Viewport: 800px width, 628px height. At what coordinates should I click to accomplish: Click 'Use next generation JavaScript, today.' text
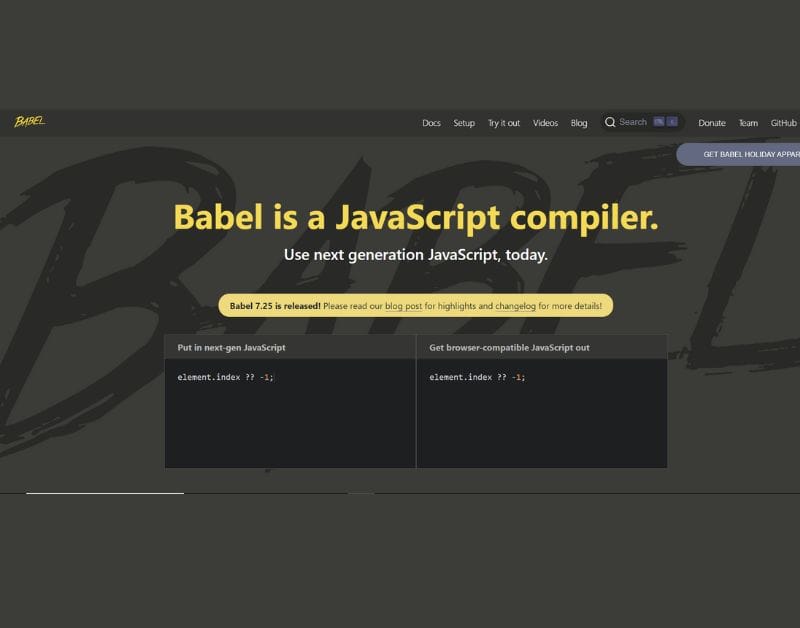point(416,255)
